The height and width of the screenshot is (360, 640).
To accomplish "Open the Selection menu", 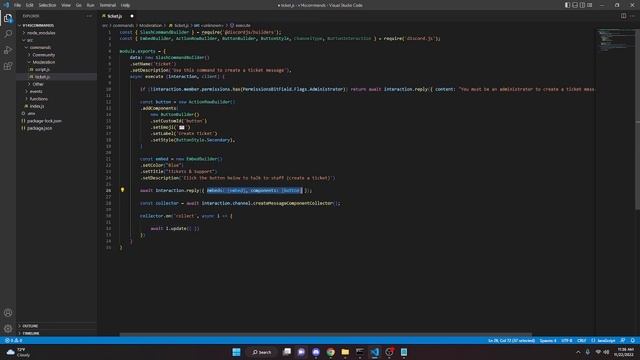I will (47, 5).
